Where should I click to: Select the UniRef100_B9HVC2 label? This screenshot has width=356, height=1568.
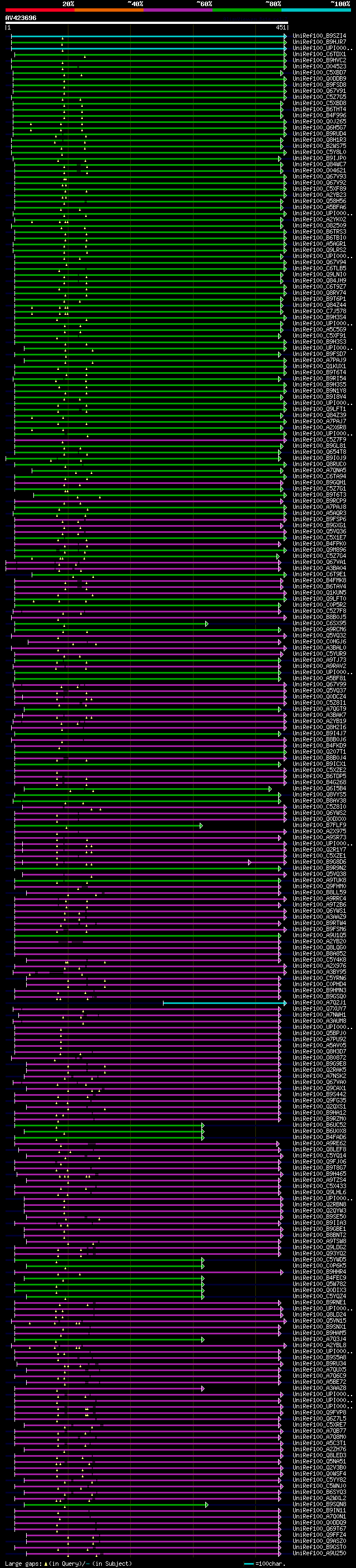(x=319, y=61)
